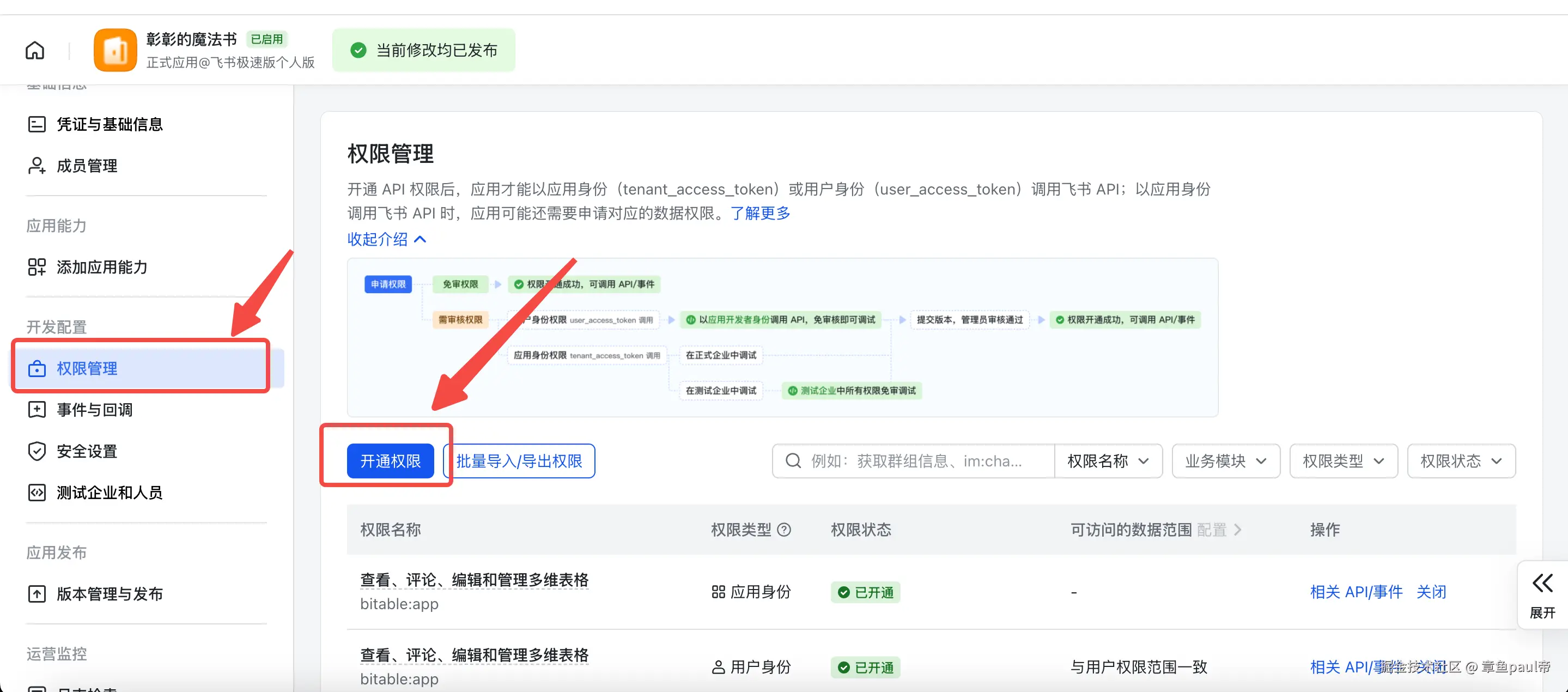
Task: Click the blue 开通权限 button
Action: (x=390, y=461)
